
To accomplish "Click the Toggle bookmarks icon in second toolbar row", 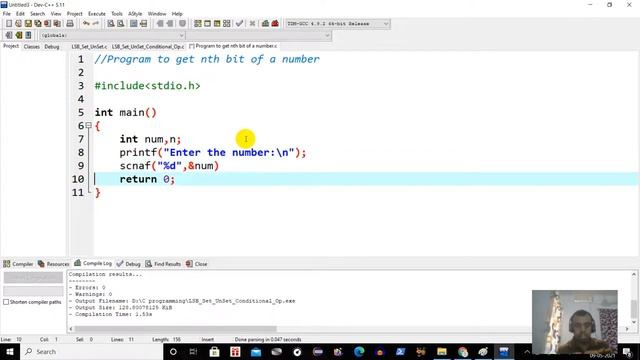I will click(19, 36).
